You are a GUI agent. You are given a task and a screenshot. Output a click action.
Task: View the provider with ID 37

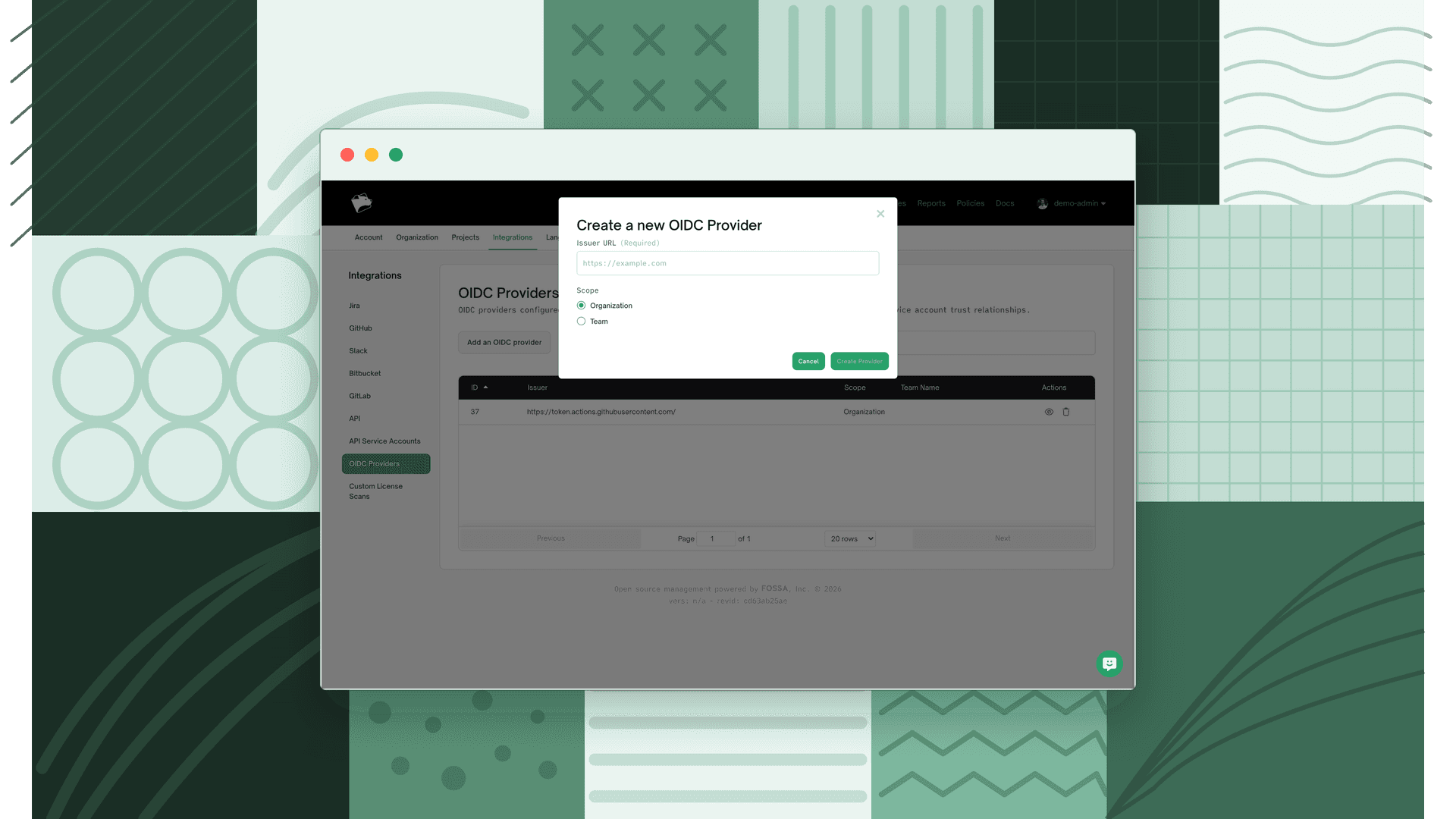coord(1049,412)
